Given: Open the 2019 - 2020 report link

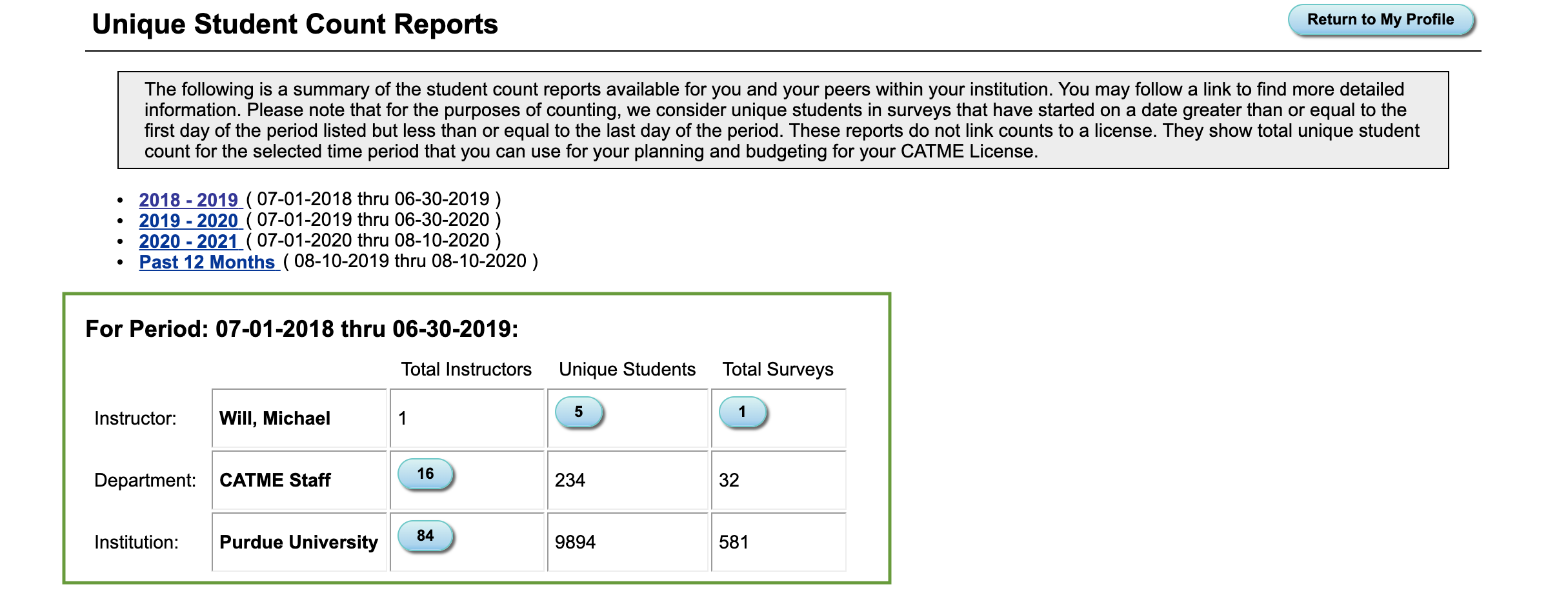Looking at the screenshot, I should [189, 220].
